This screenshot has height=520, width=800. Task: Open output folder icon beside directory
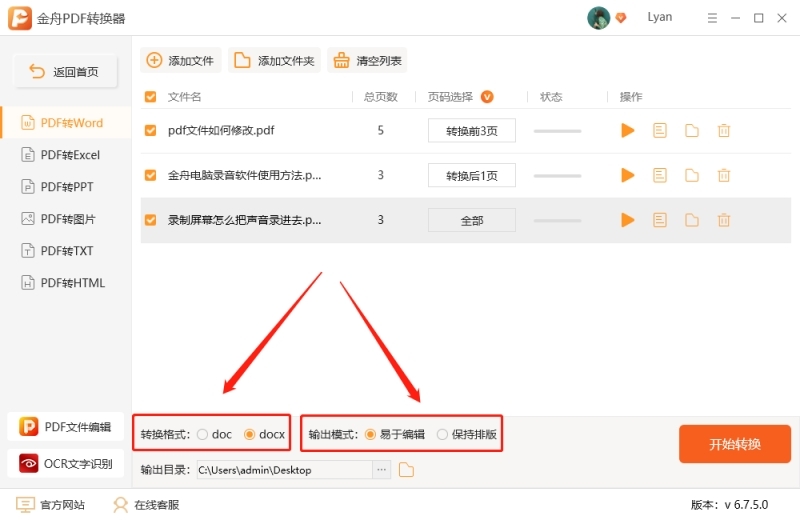coord(406,469)
